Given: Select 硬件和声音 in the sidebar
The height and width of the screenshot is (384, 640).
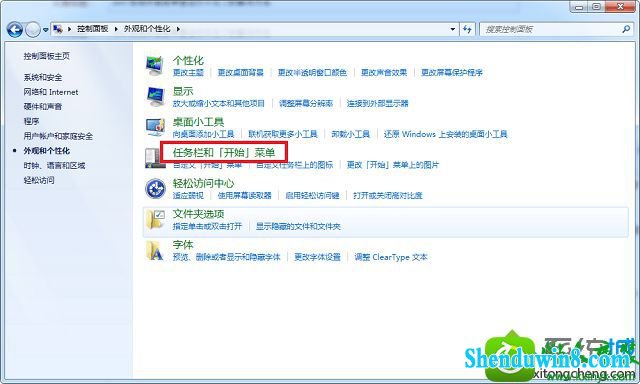Looking at the screenshot, I should tap(43, 107).
